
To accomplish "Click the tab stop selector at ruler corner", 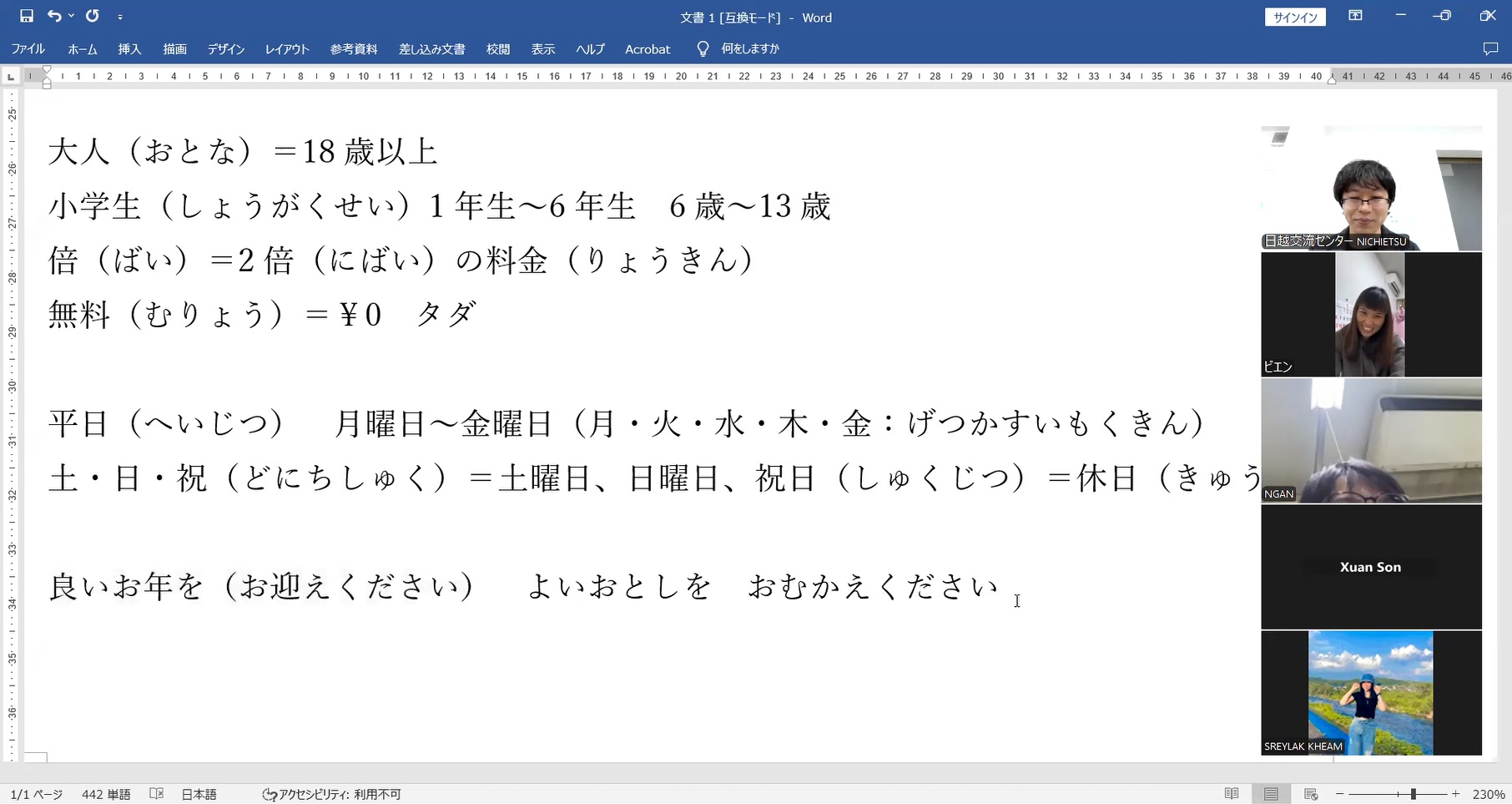I will [11, 77].
